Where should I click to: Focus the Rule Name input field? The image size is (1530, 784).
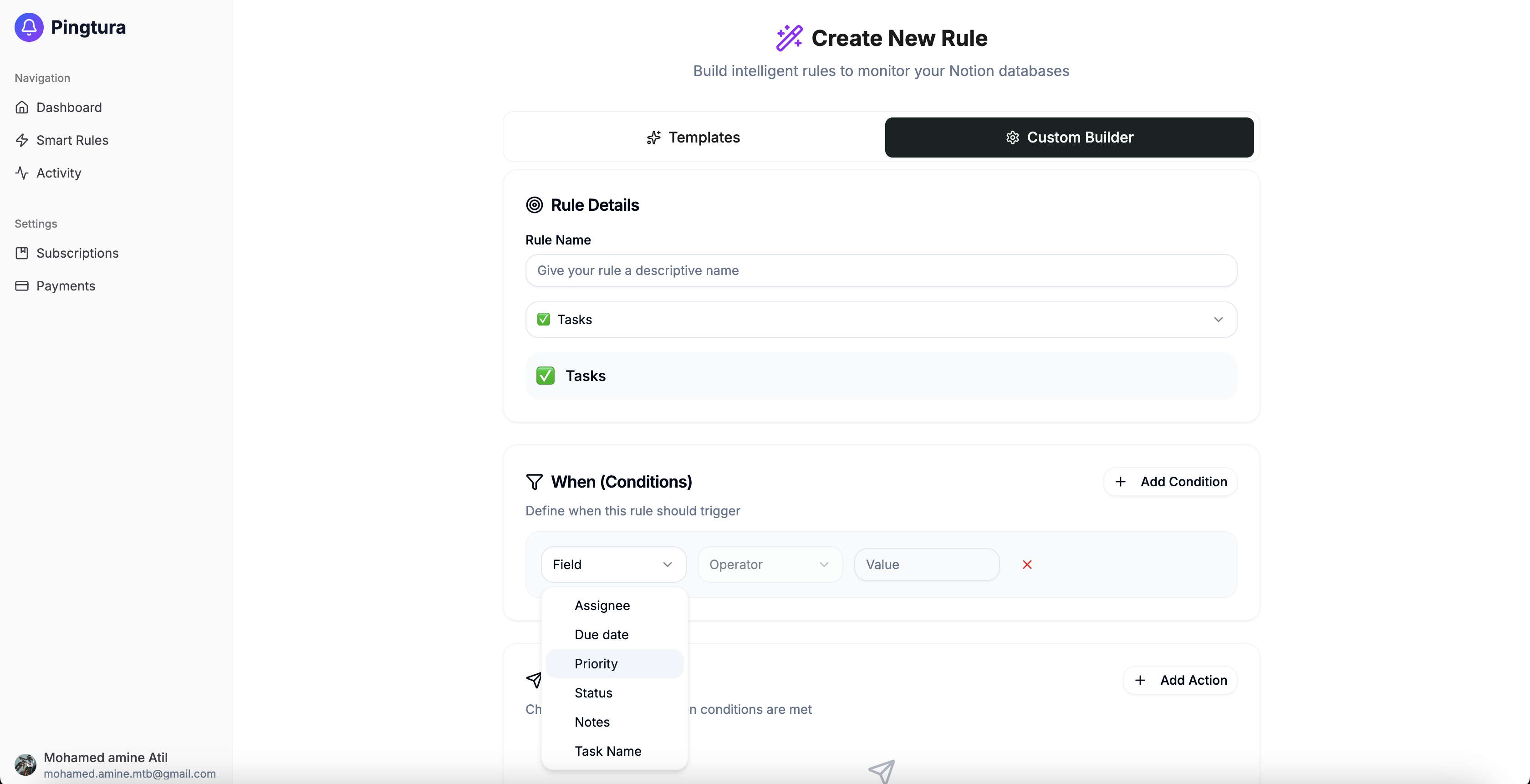pos(881,270)
